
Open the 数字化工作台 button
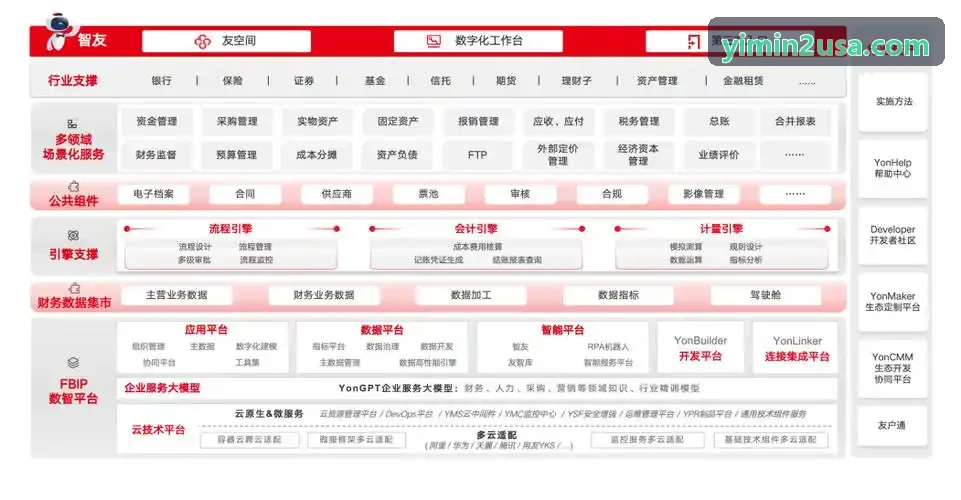(478, 41)
